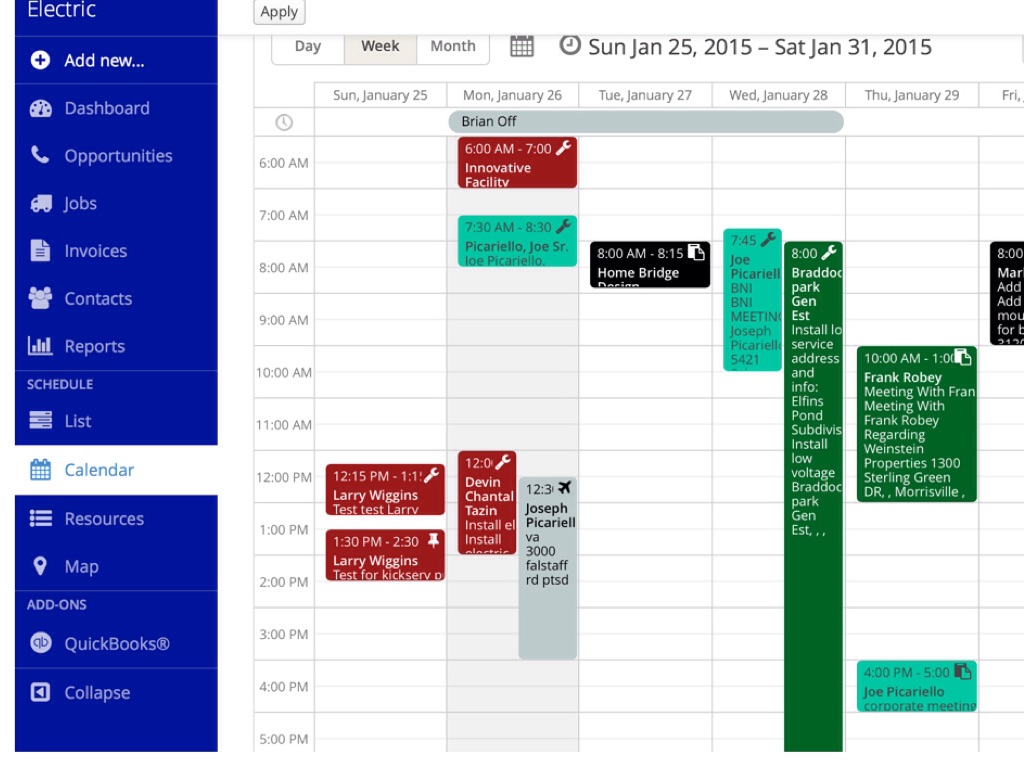Click the QuickBooks logo icon
This screenshot has height=768, width=1024.
(x=40, y=644)
